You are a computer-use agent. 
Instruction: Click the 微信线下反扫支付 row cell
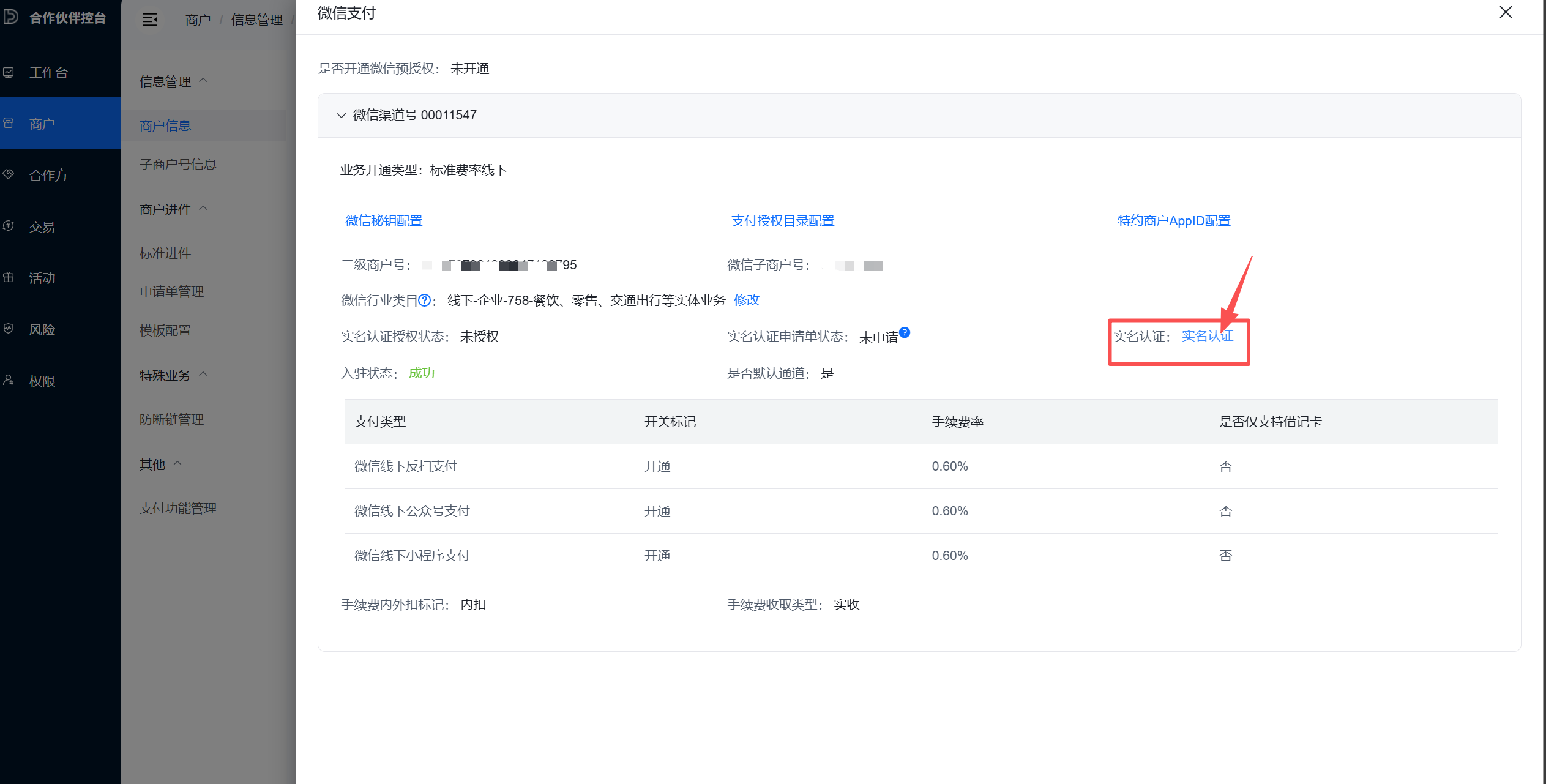tap(406, 466)
